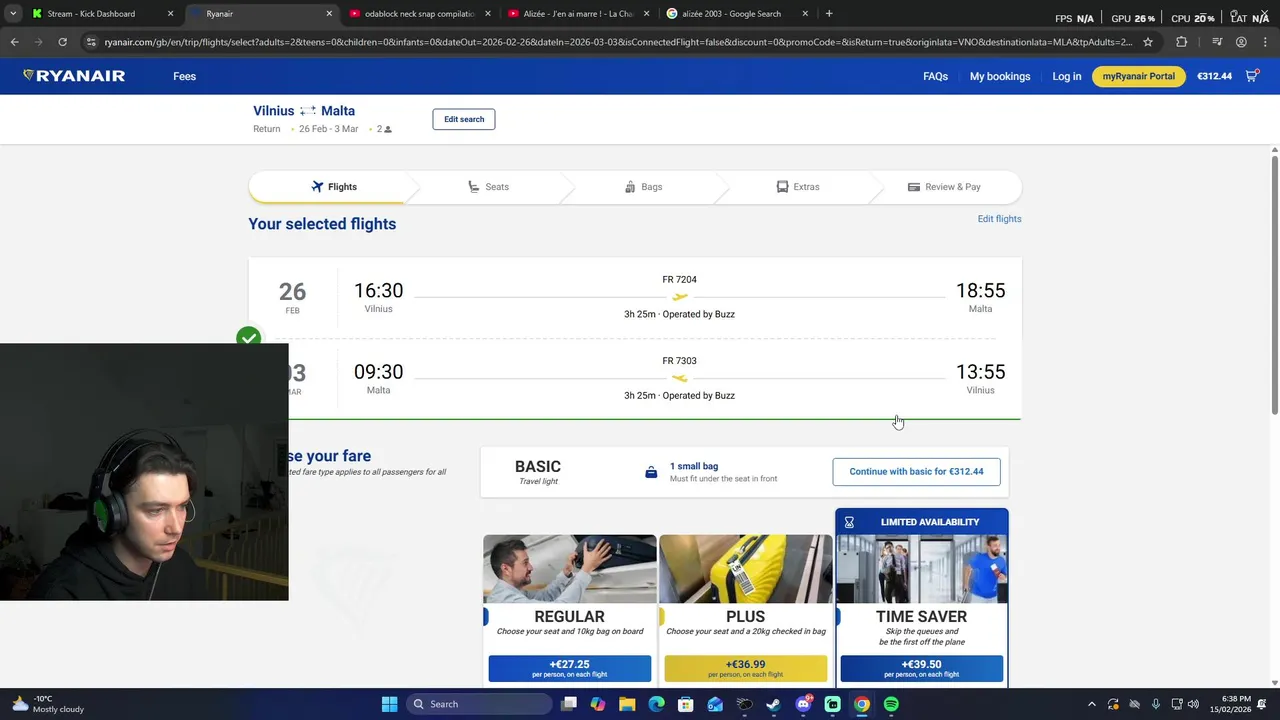Image resolution: width=1280 pixels, height=720 pixels.
Task: Click the 1 small bag text
Action: point(694,466)
